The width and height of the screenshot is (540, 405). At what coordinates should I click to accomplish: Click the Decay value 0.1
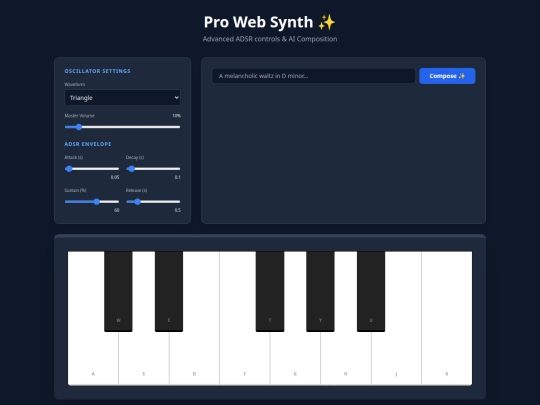pos(177,177)
